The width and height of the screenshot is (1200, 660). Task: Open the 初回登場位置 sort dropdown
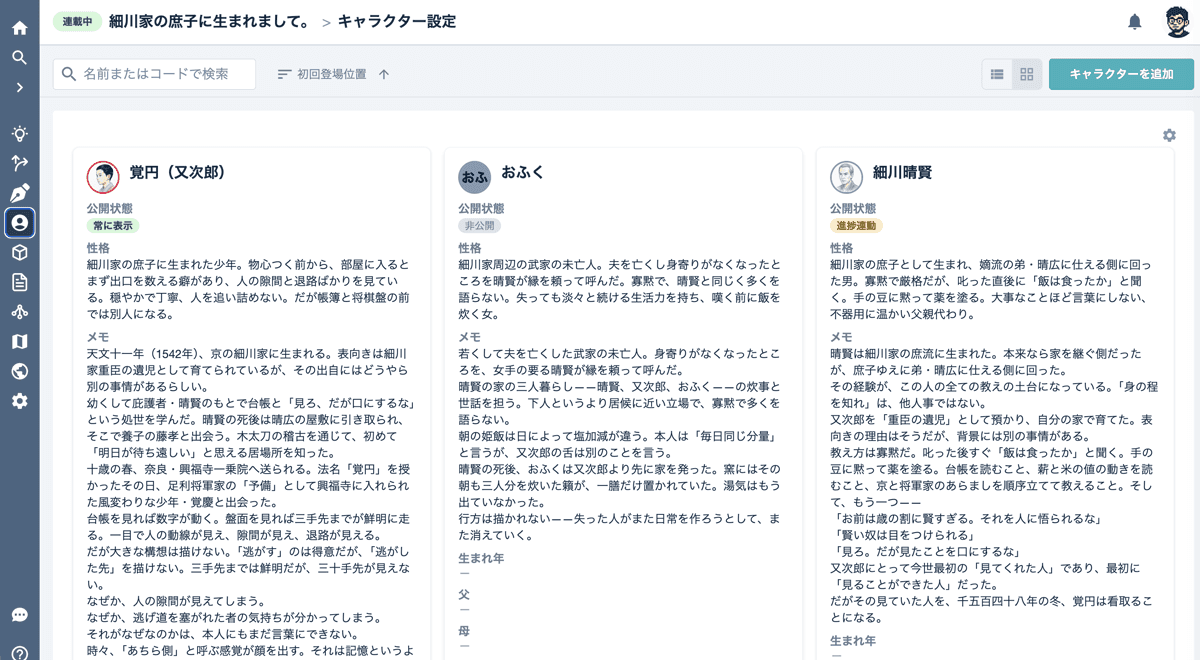point(322,74)
